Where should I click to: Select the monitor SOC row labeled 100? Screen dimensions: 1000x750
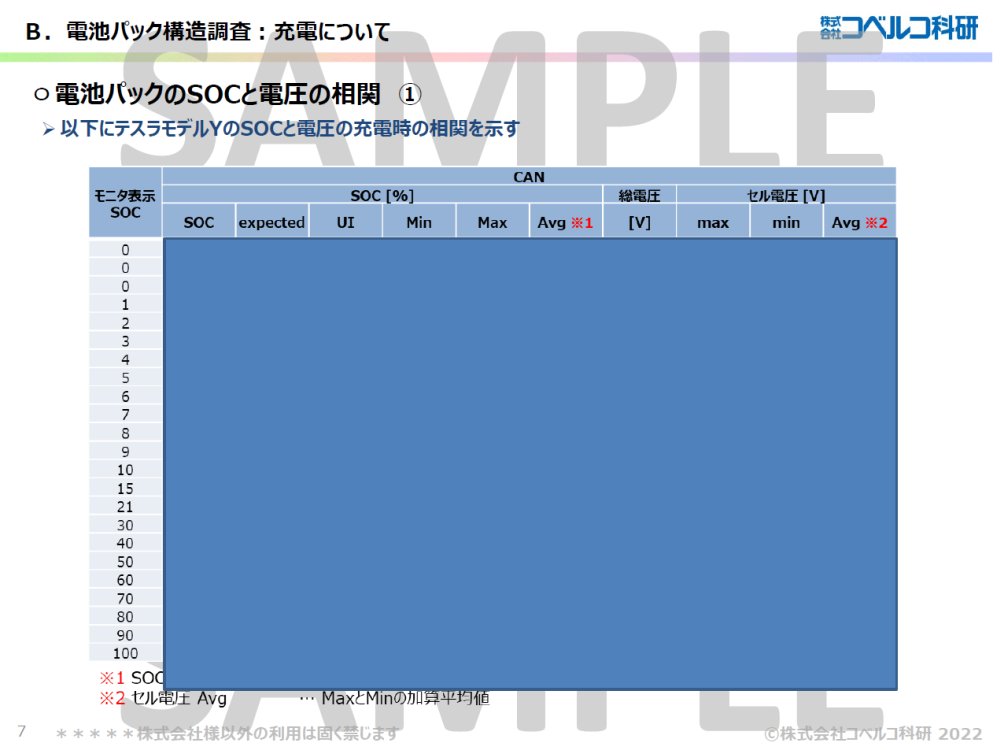tap(126, 654)
